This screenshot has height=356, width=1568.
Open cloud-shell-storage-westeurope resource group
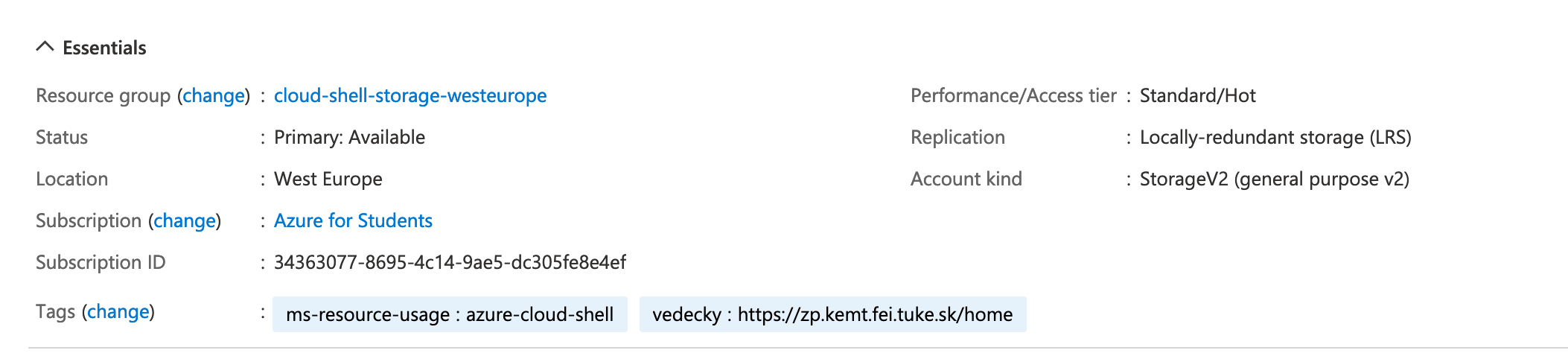410,96
